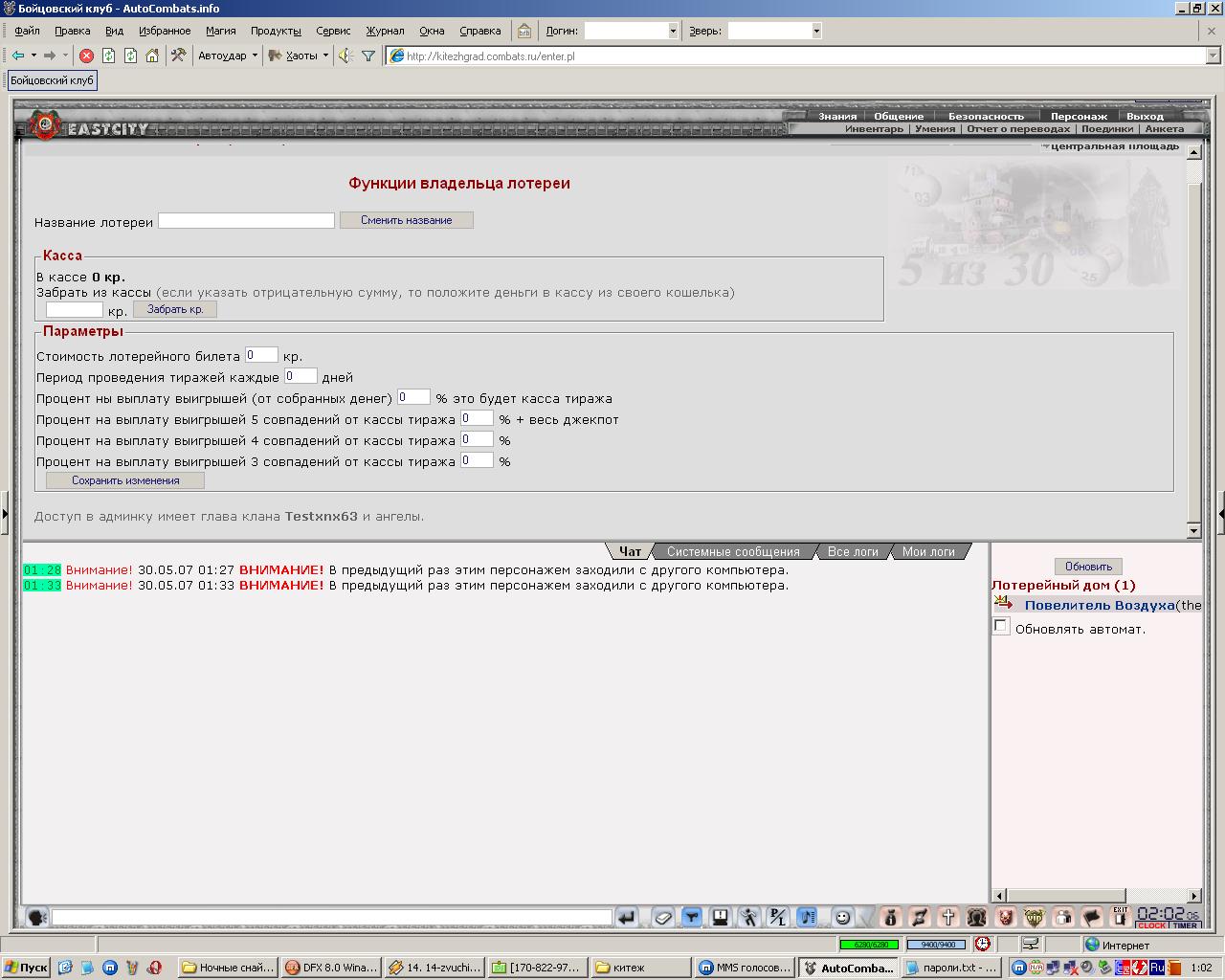Click the player list horizontal scrollbar
The width and height of the screenshot is (1225, 980).
[1098, 896]
